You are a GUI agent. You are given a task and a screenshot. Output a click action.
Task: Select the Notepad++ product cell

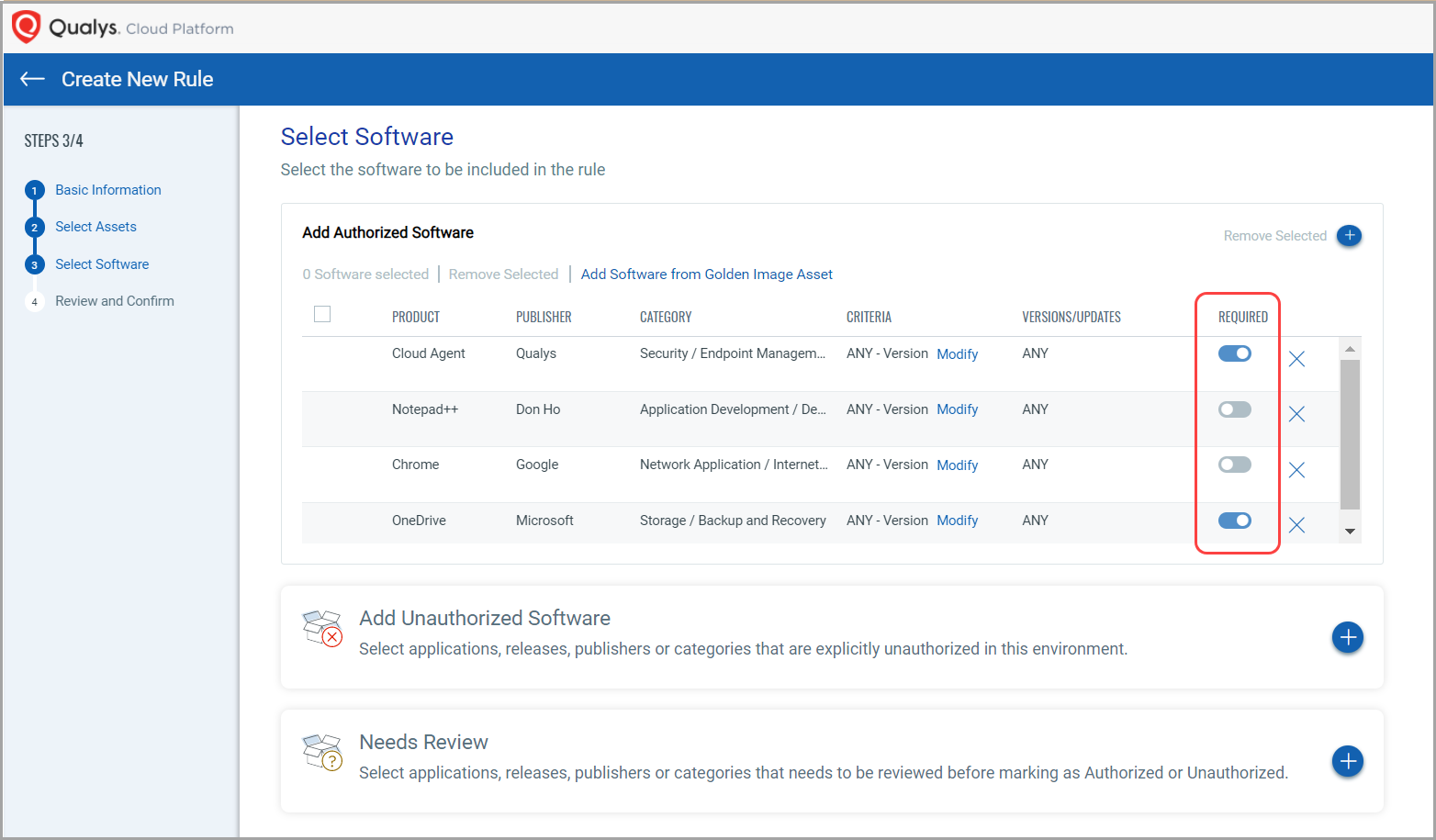425,409
